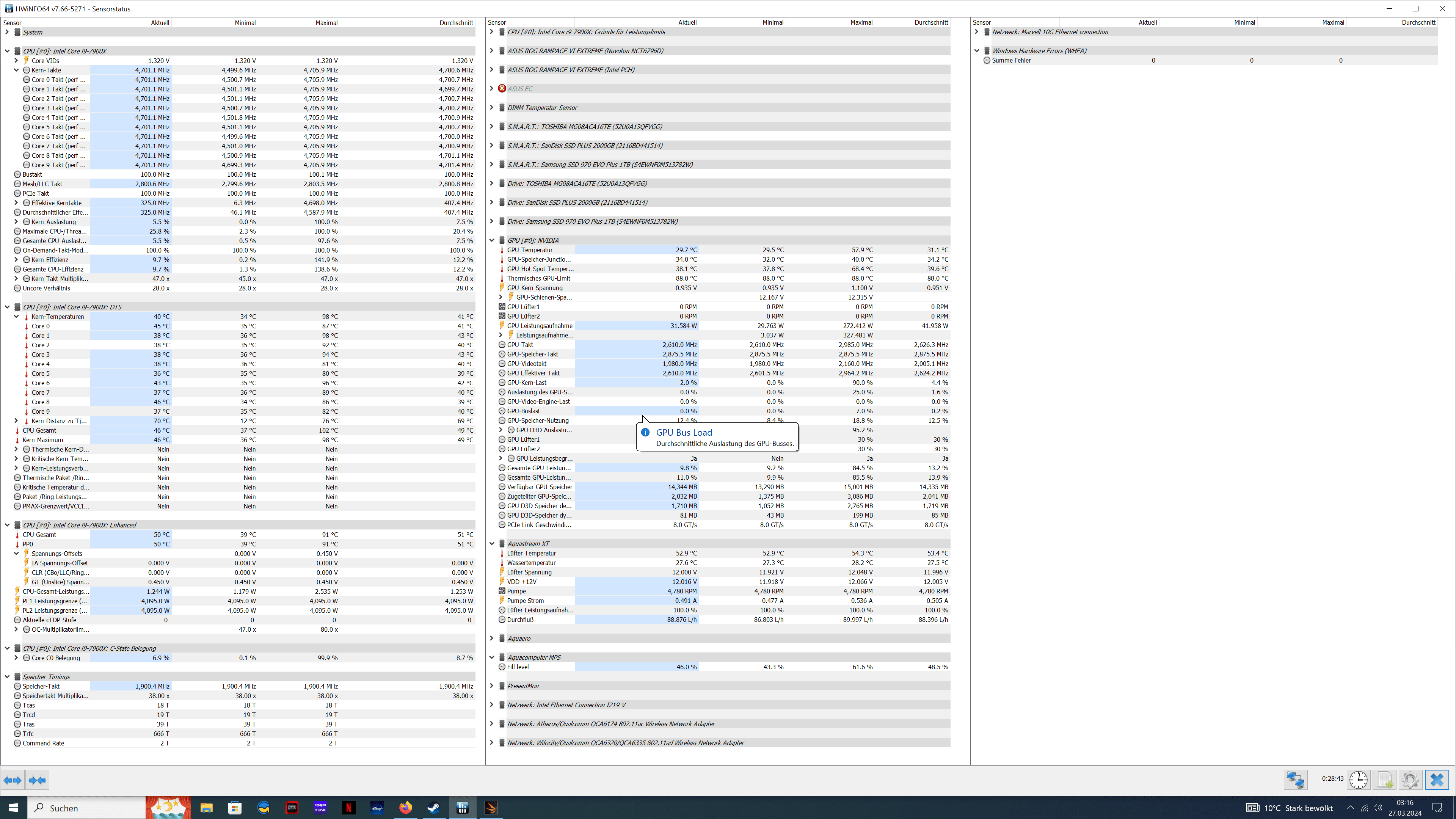Image resolution: width=1456 pixels, height=819 pixels.
Task: Collapse the GPU [#0]: NVIDIA group
Action: (492, 240)
